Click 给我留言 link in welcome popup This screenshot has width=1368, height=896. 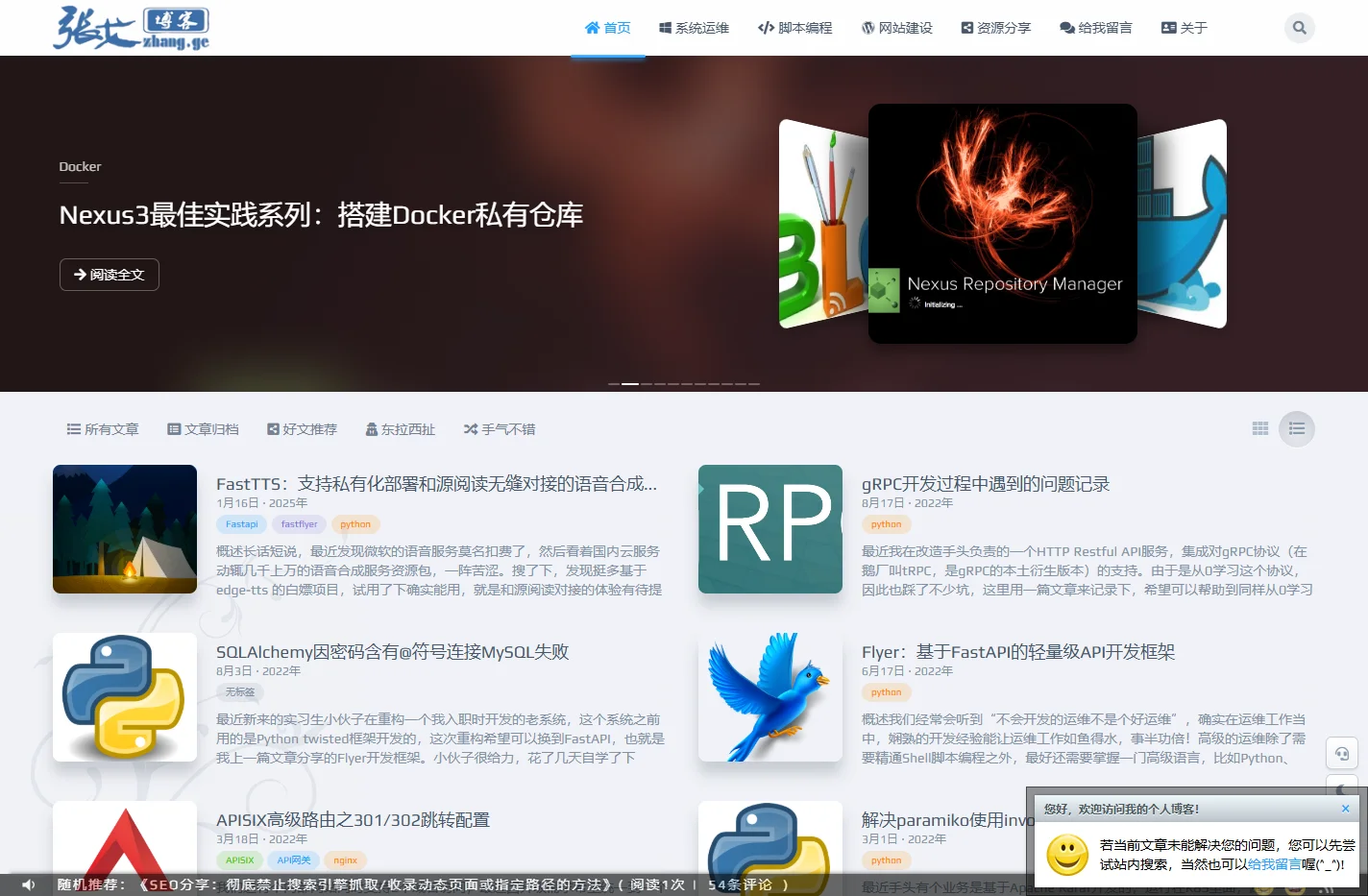1274,864
